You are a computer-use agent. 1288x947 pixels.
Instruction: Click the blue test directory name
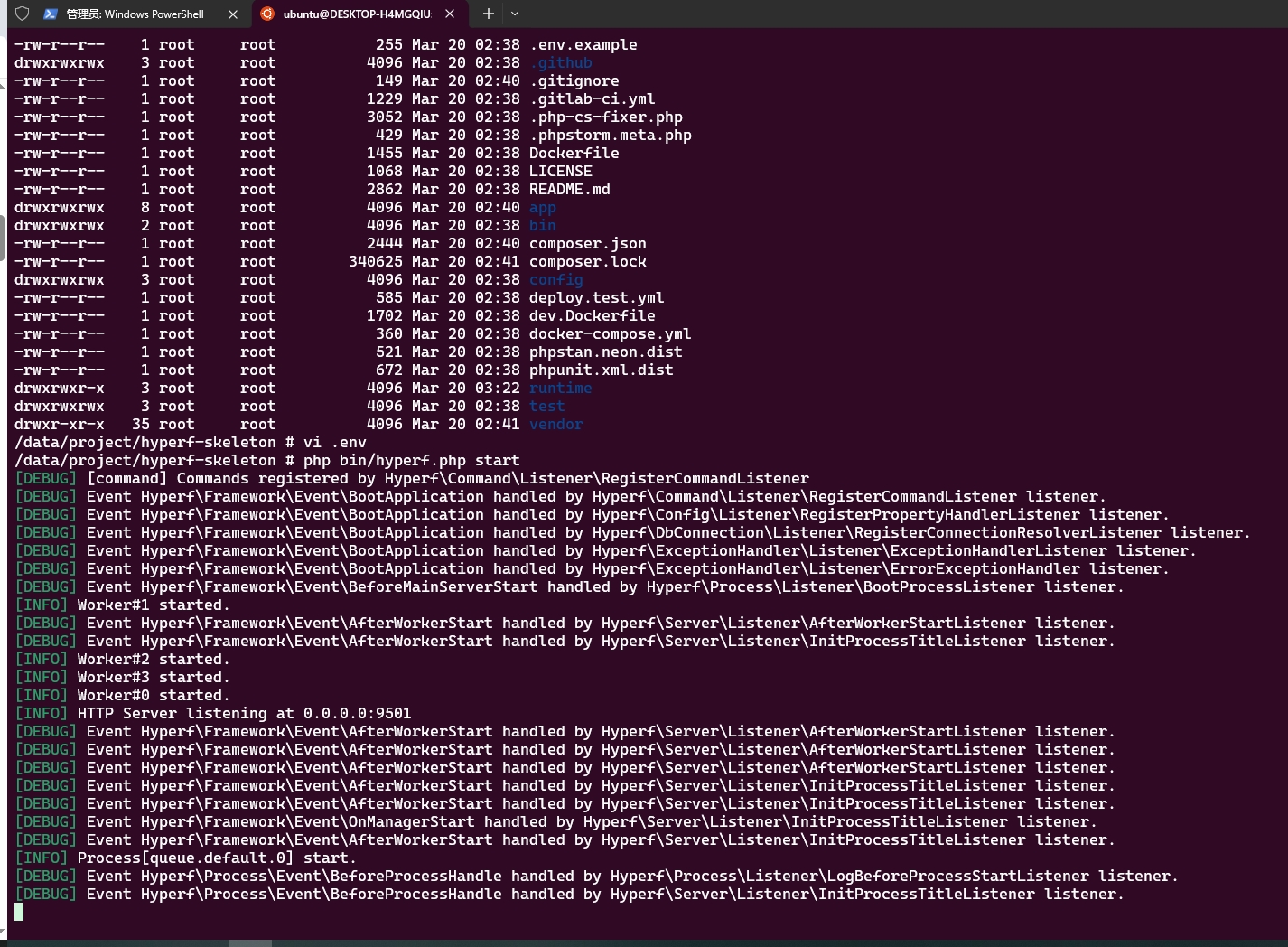click(547, 407)
